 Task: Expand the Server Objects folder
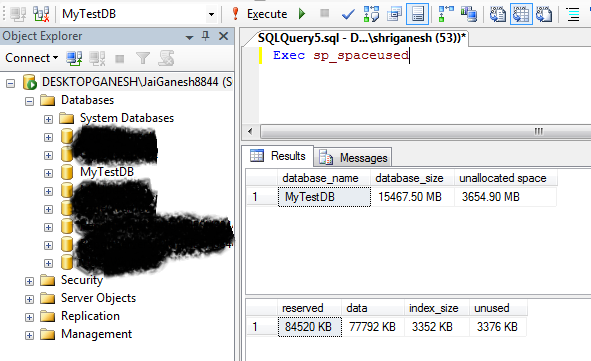[x=29, y=300]
